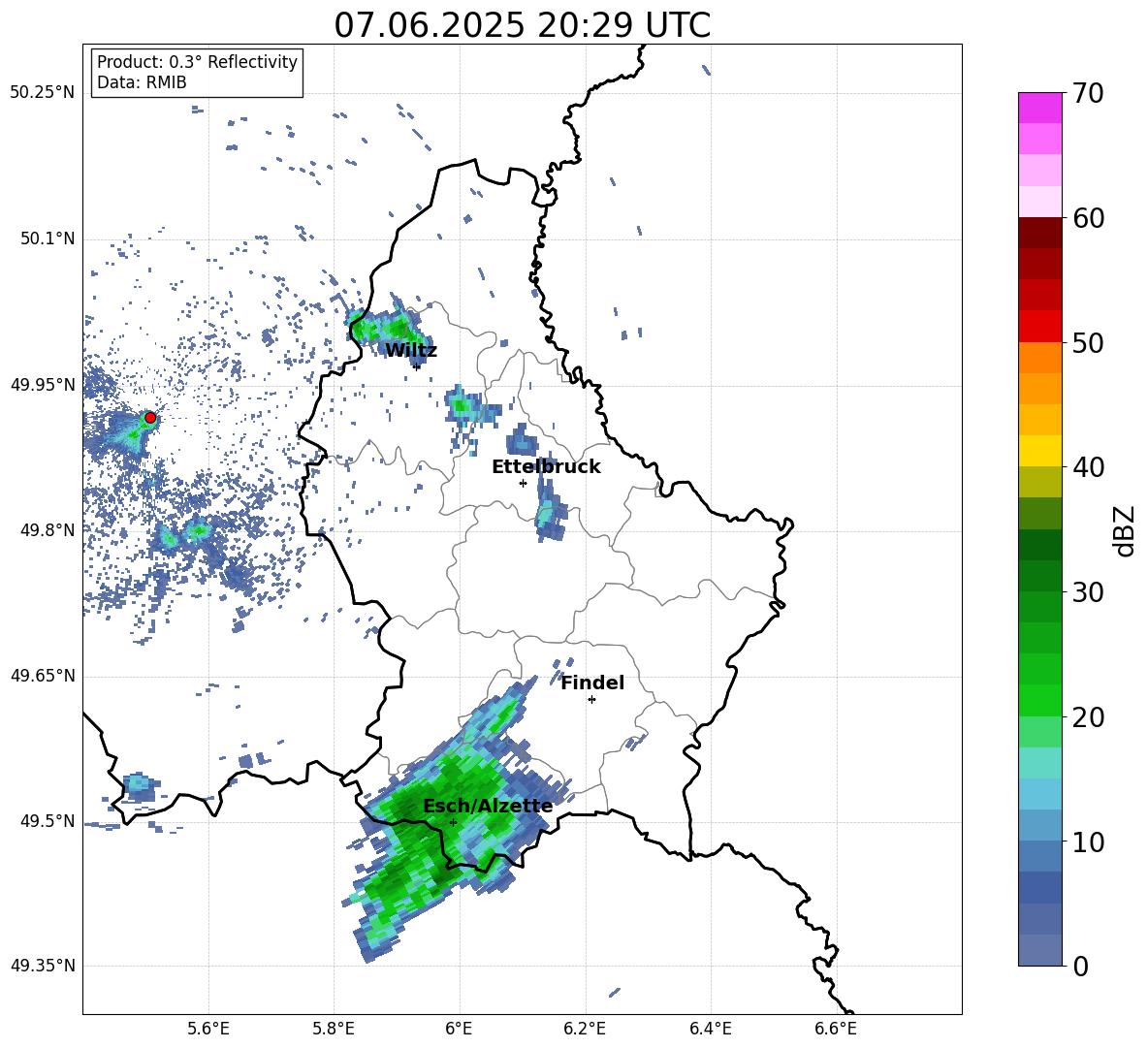Screen dimensions: 1148x1048
Task: Click the 70 value on colorbar
Action: [x=1088, y=93]
